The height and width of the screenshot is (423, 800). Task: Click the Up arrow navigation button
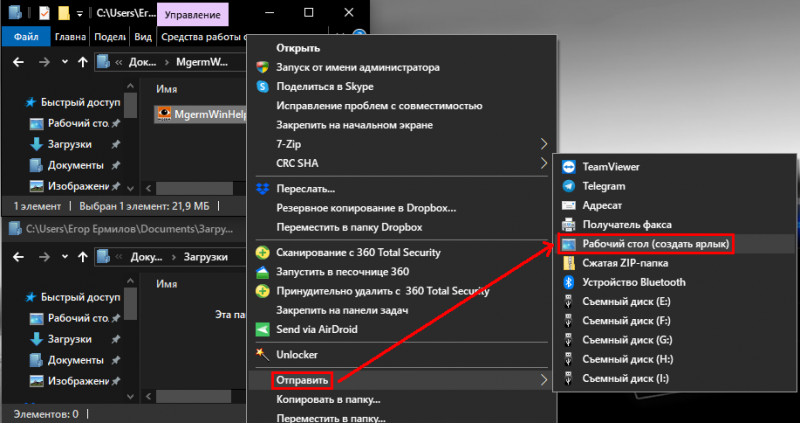pos(80,63)
